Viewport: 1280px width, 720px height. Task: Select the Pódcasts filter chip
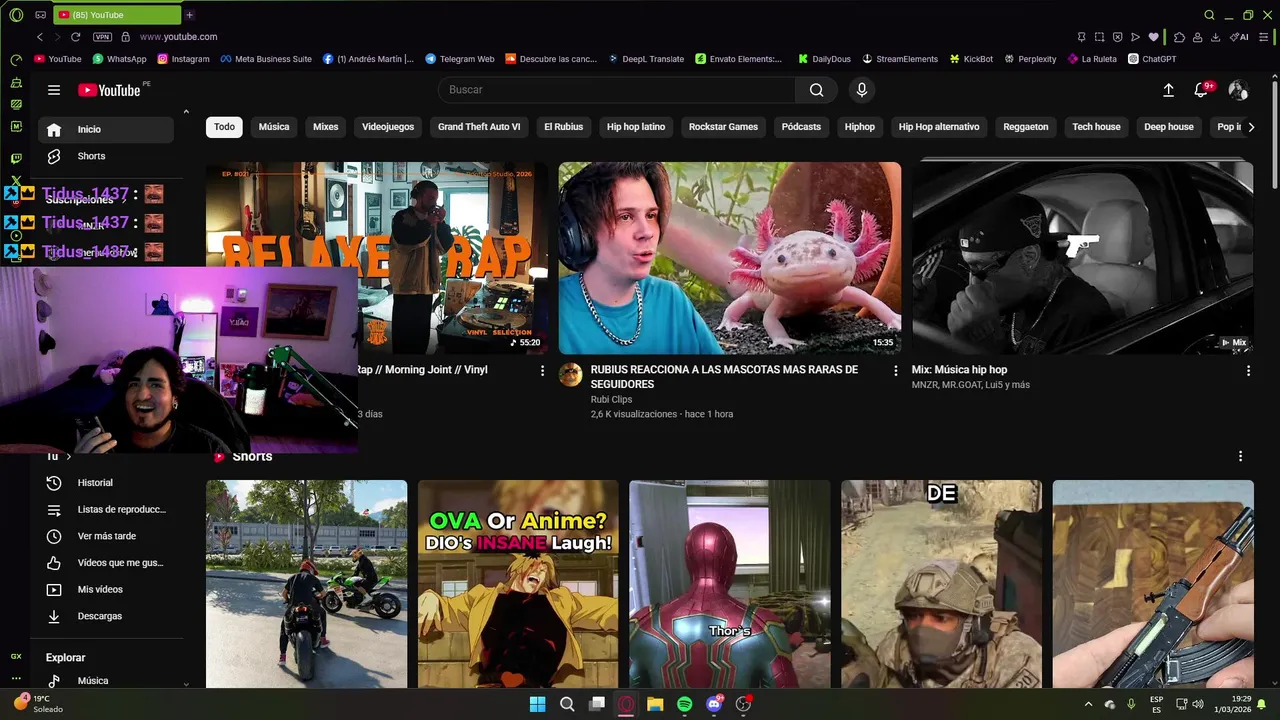(x=801, y=127)
